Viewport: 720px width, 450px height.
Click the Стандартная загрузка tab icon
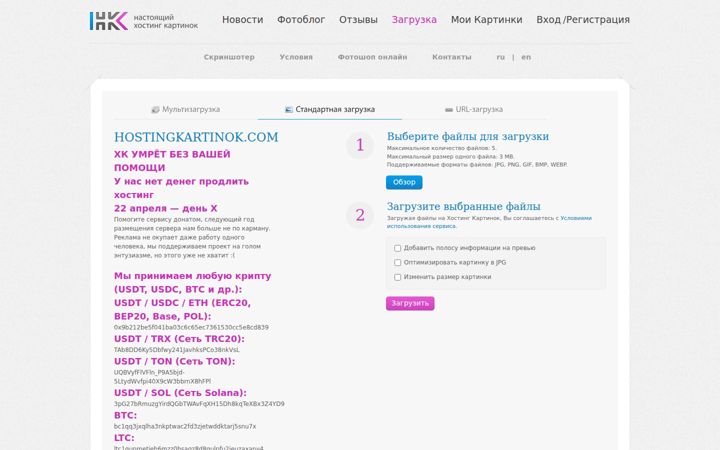289,110
